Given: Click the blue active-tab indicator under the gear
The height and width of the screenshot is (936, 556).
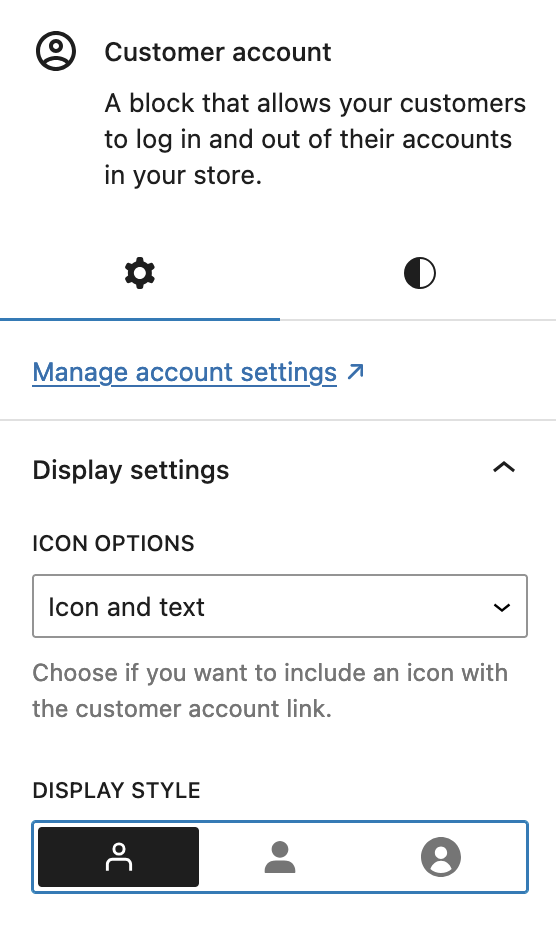Looking at the screenshot, I should pos(140,319).
